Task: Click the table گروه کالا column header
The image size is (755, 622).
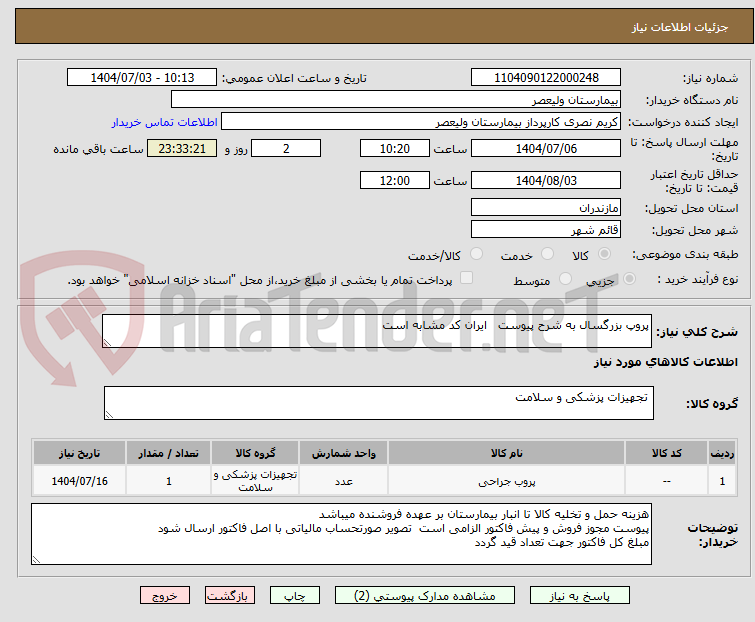Action: tap(255, 453)
